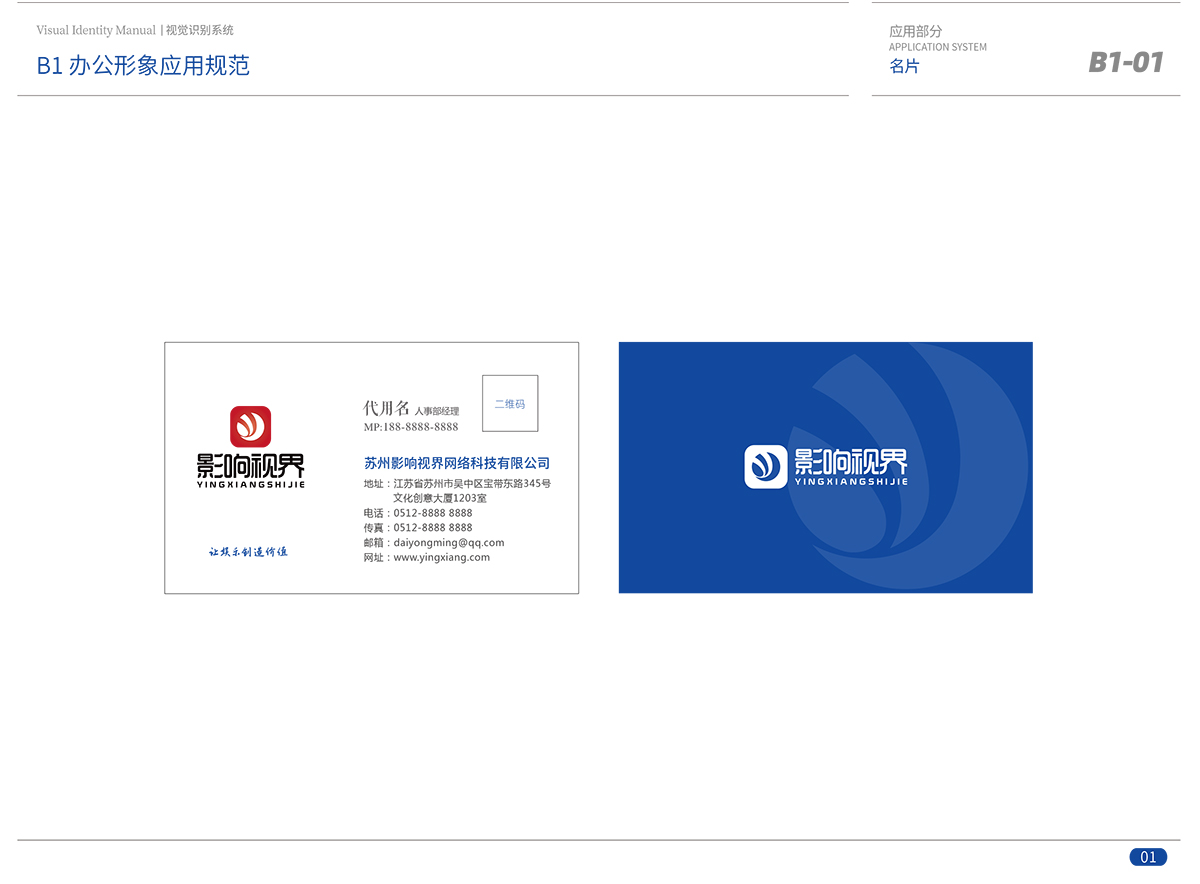Click the Visual Identity Manual header text
This screenshot has height=884, width=1200.
pyautogui.click(x=96, y=31)
